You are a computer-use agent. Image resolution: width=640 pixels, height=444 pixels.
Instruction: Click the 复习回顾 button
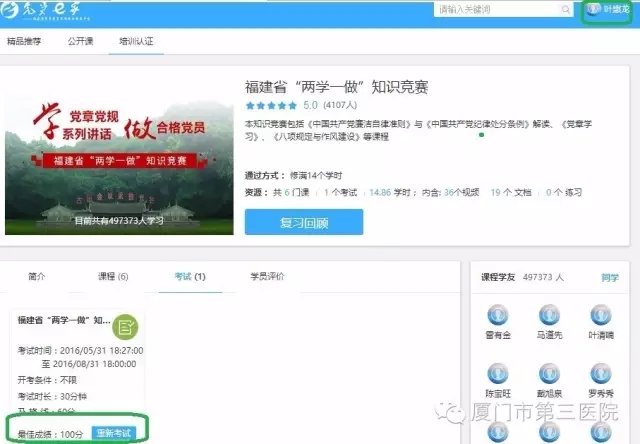(x=304, y=221)
